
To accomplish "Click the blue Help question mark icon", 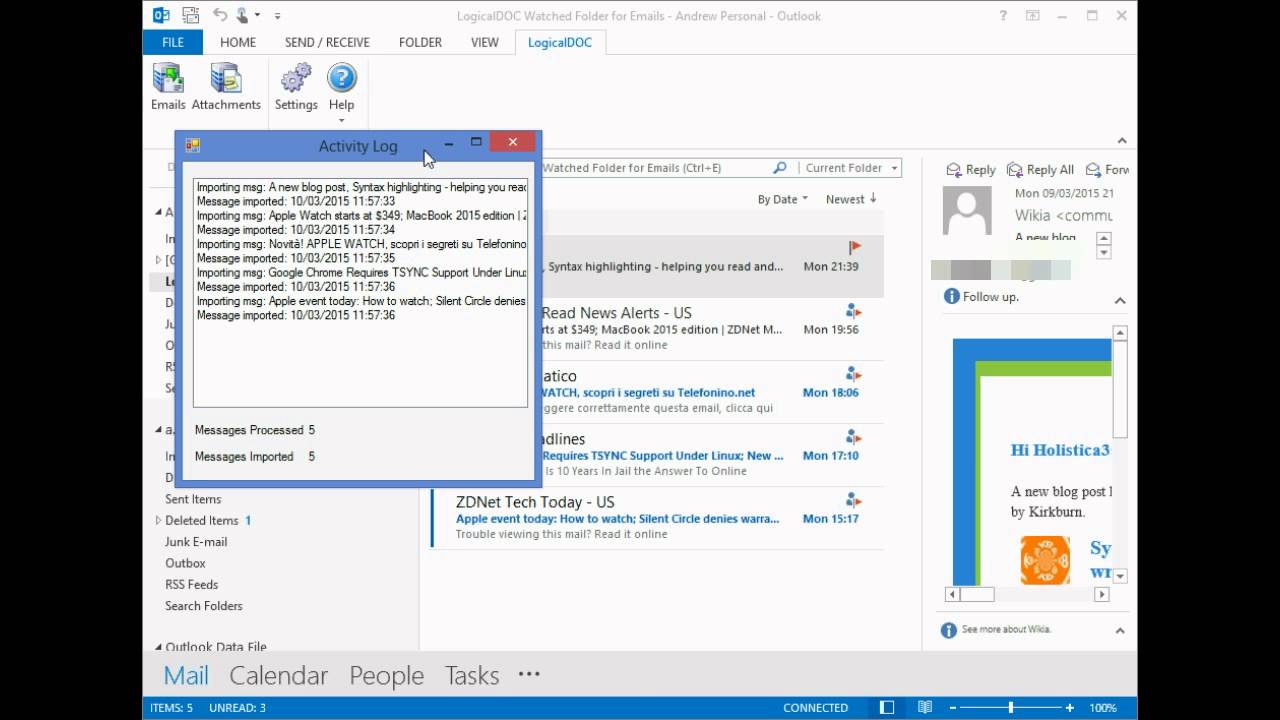I will click(342, 78).
